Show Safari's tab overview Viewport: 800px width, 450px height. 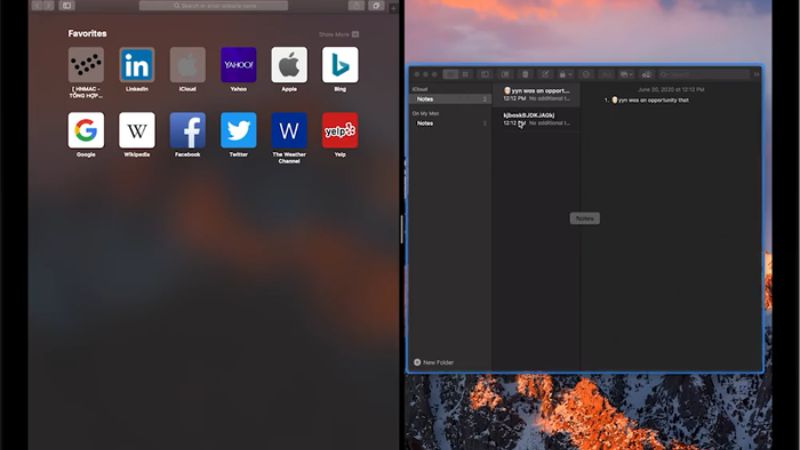tap(376, 6)
